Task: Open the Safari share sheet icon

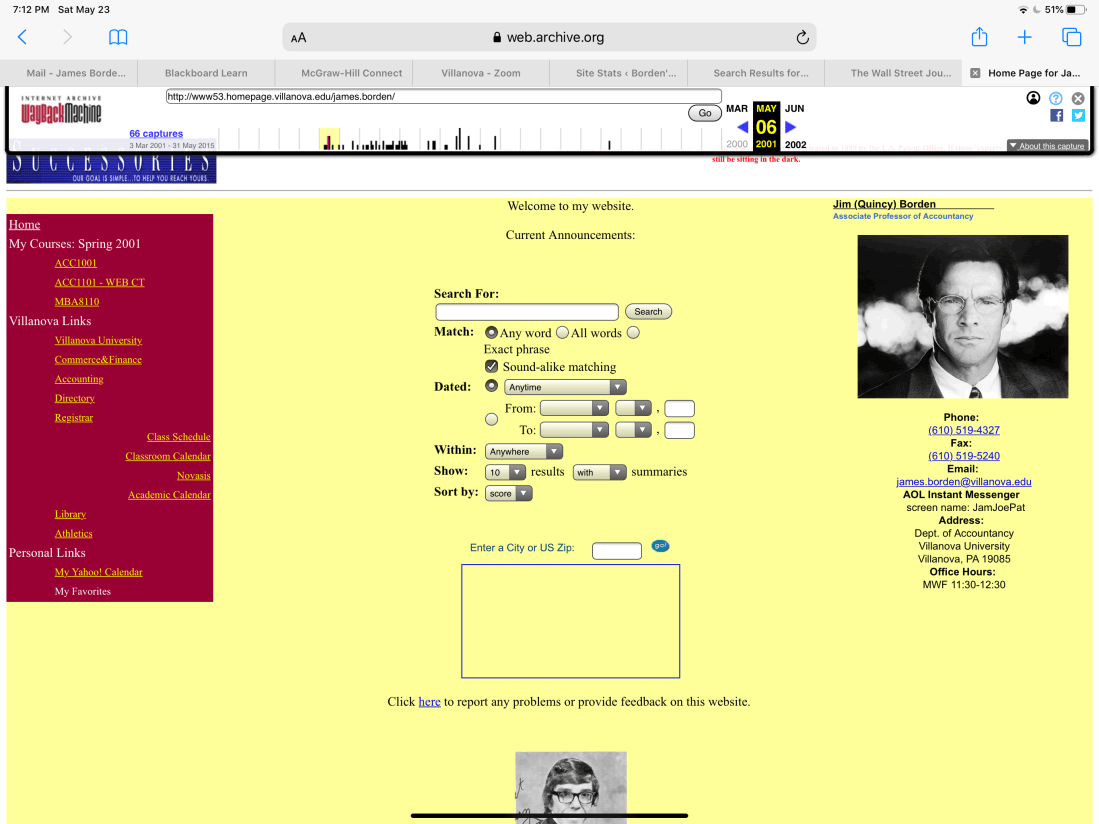Action: [x=979, y=37]
